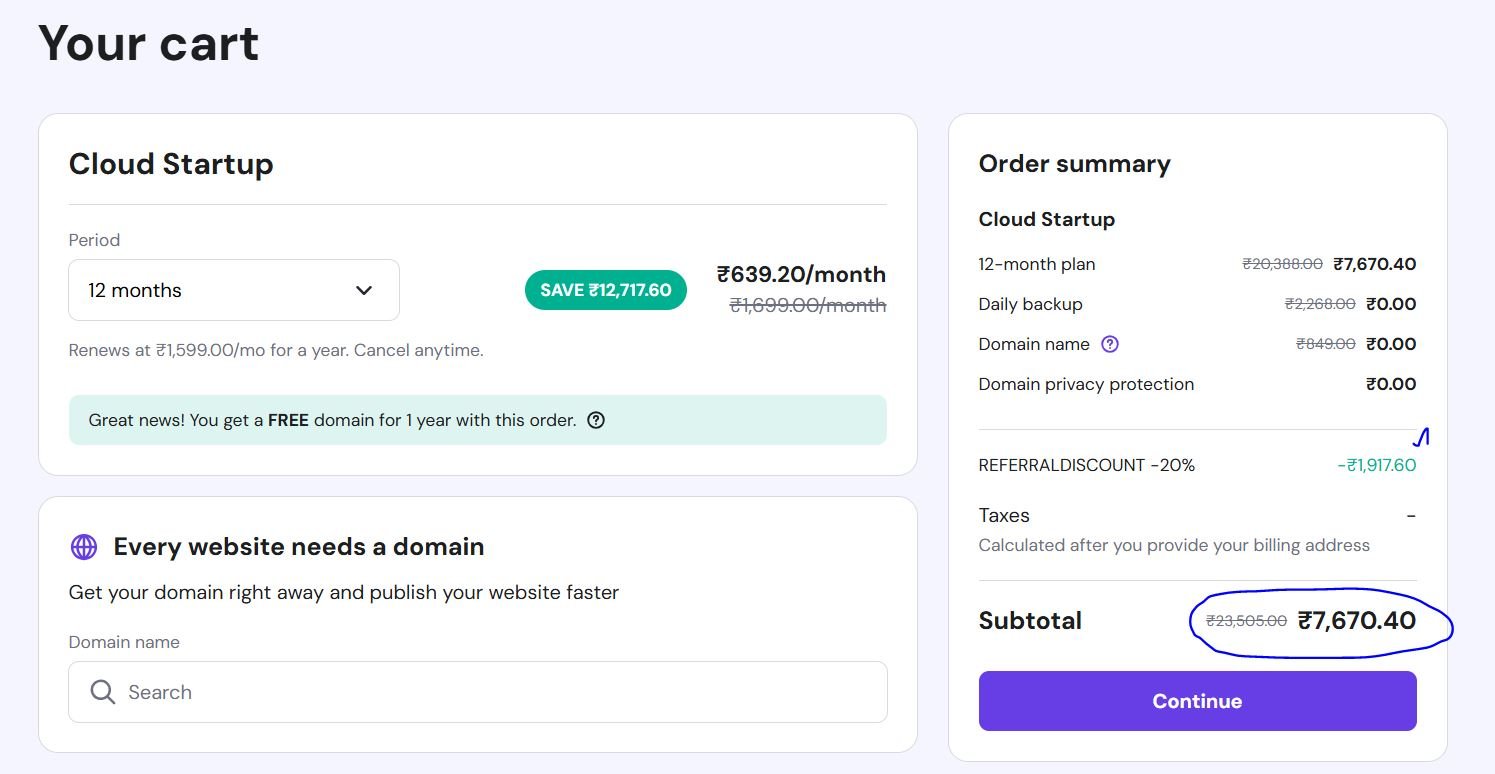
Task: Click the Taxes row label
Action: tap(1004, 516)
